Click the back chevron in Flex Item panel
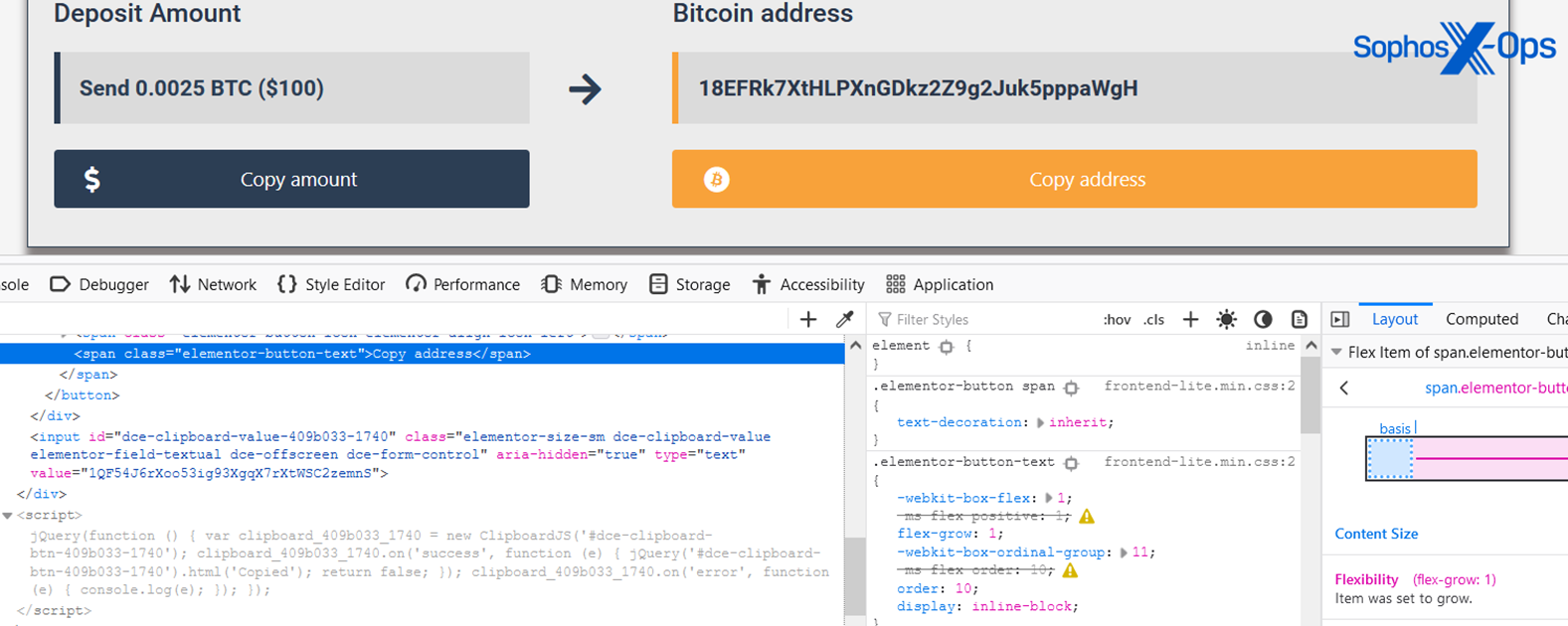Screen dimensions: 1568x626 [1344, 388]
